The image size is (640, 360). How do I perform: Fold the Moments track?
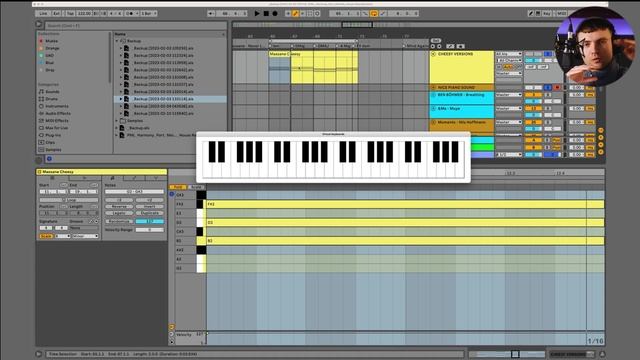(x=433, y=122)
